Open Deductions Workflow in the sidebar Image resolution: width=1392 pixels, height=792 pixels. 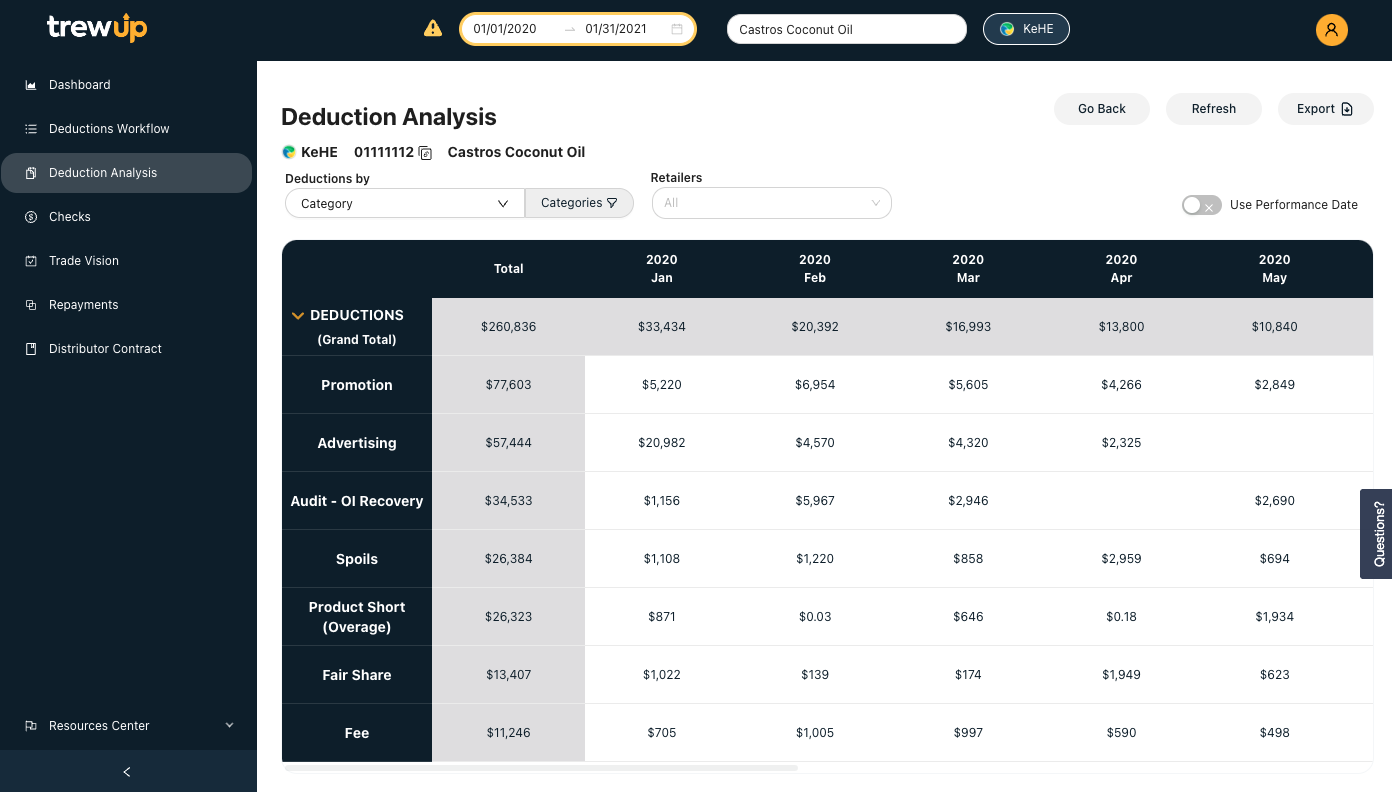127,129
